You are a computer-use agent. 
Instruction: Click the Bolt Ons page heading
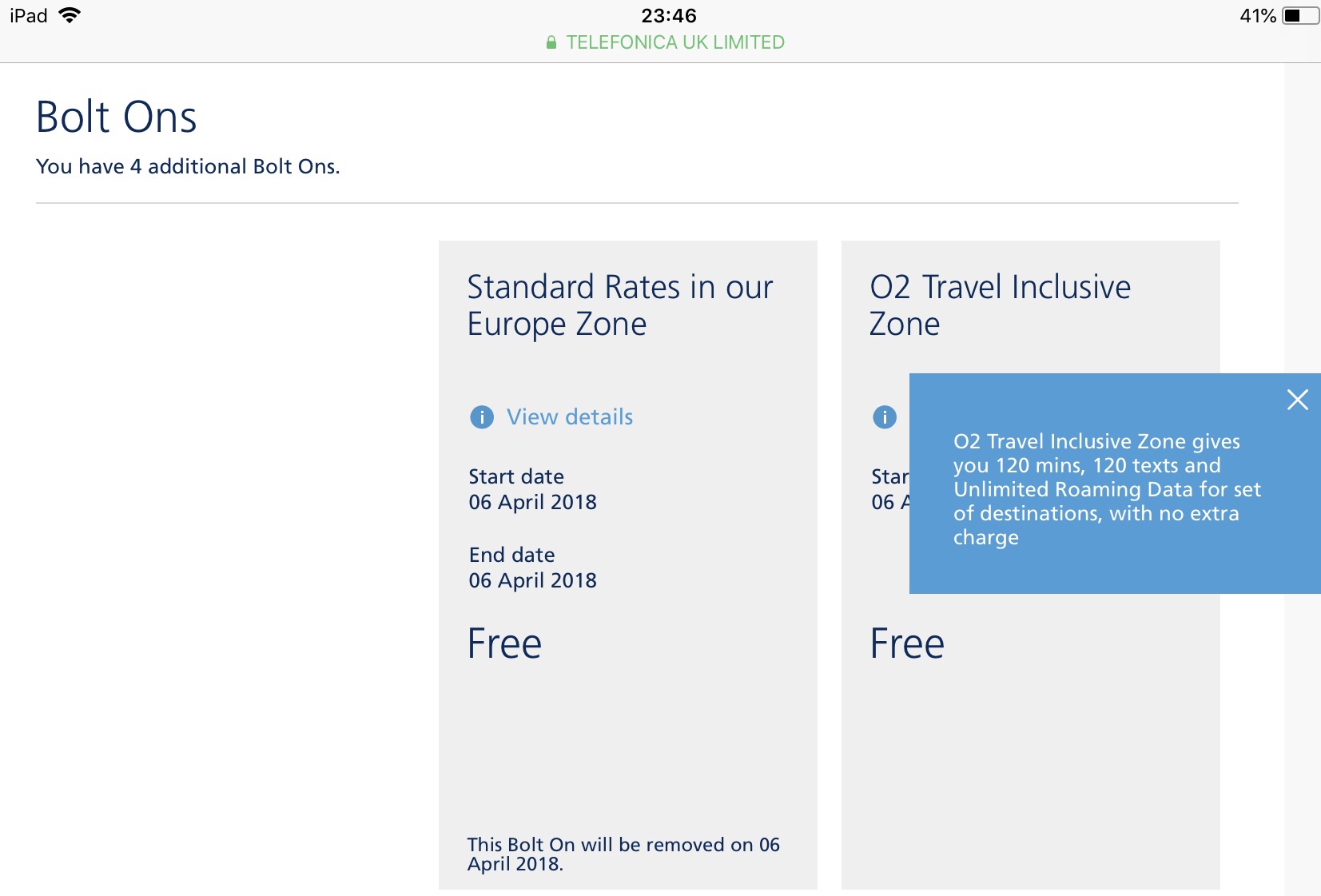pyautogui.click(x=115, y=117)
